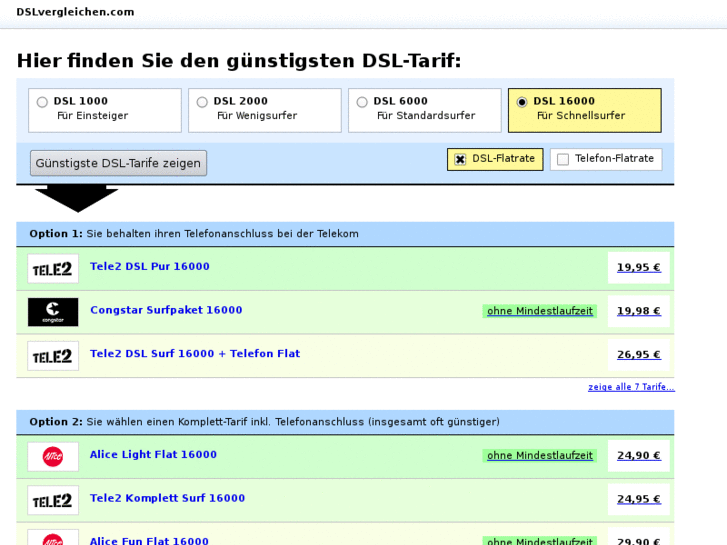Click the DSLvergleichen.com site title

coord(75,12)
